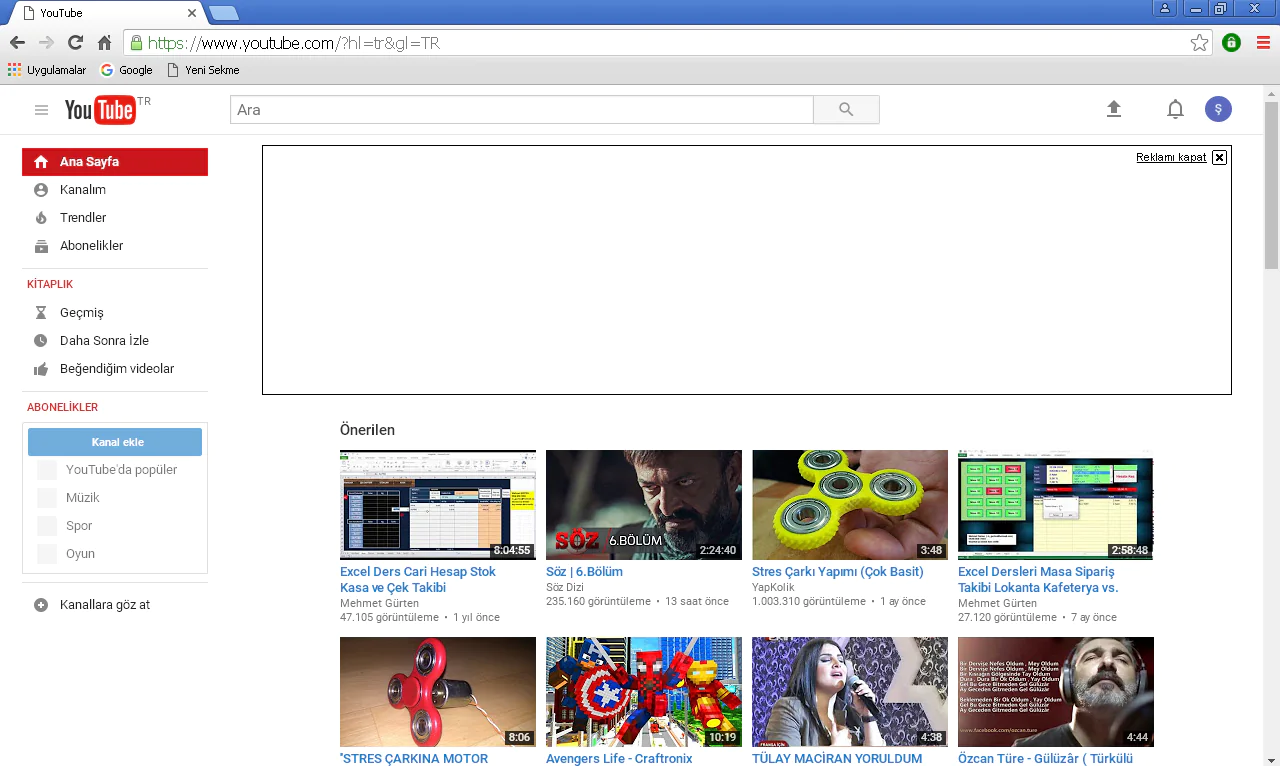This screenshot has width=1280, height=766.
Task: Open the Uygulamalar bookmarks shortcut
Action: pos(46,70)
